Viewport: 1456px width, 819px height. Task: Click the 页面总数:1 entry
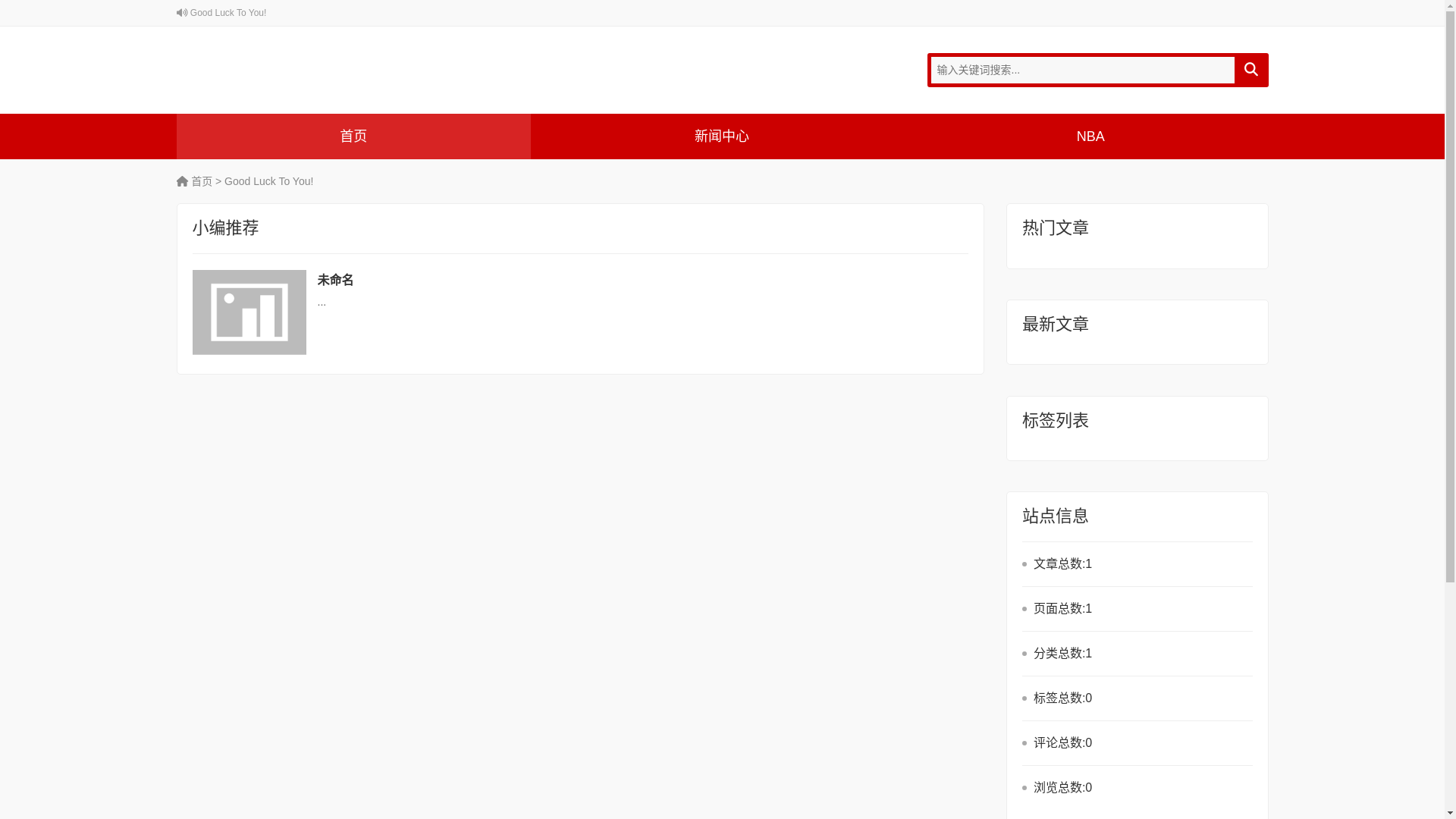point(1137,609)
